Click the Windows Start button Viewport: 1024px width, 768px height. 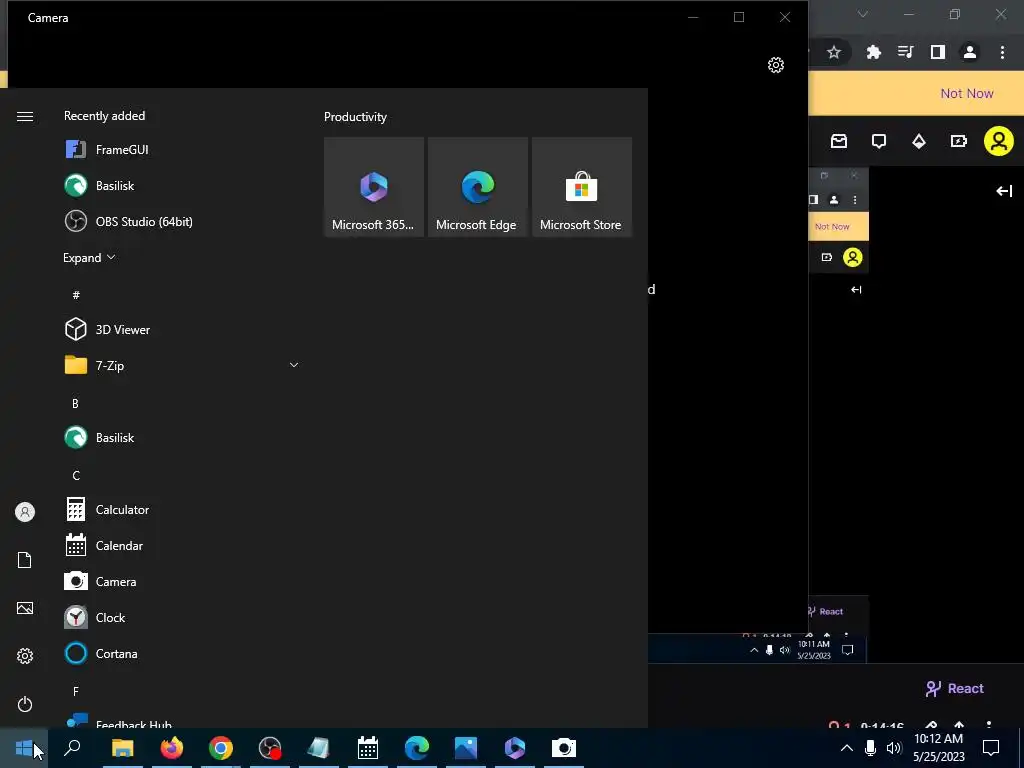coord(24,748)
